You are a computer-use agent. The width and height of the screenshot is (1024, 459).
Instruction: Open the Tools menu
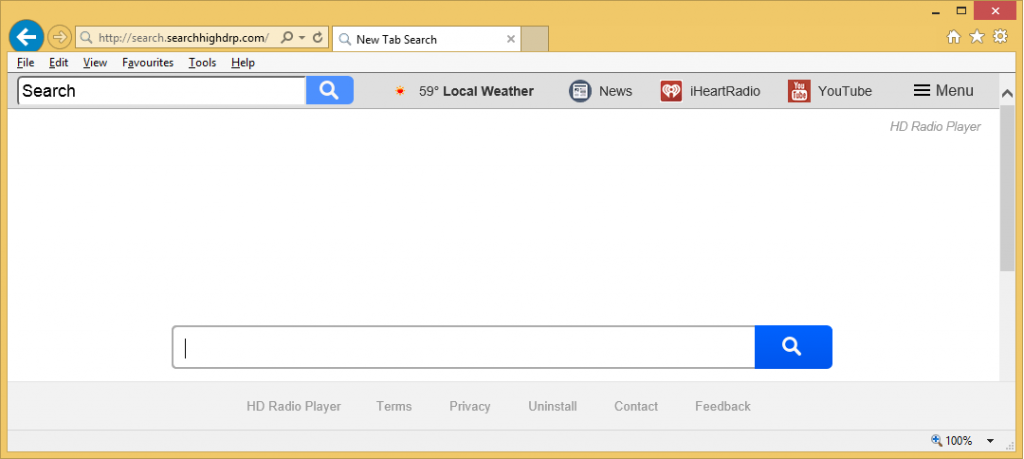pyautogui.click(x=202, y=63)
